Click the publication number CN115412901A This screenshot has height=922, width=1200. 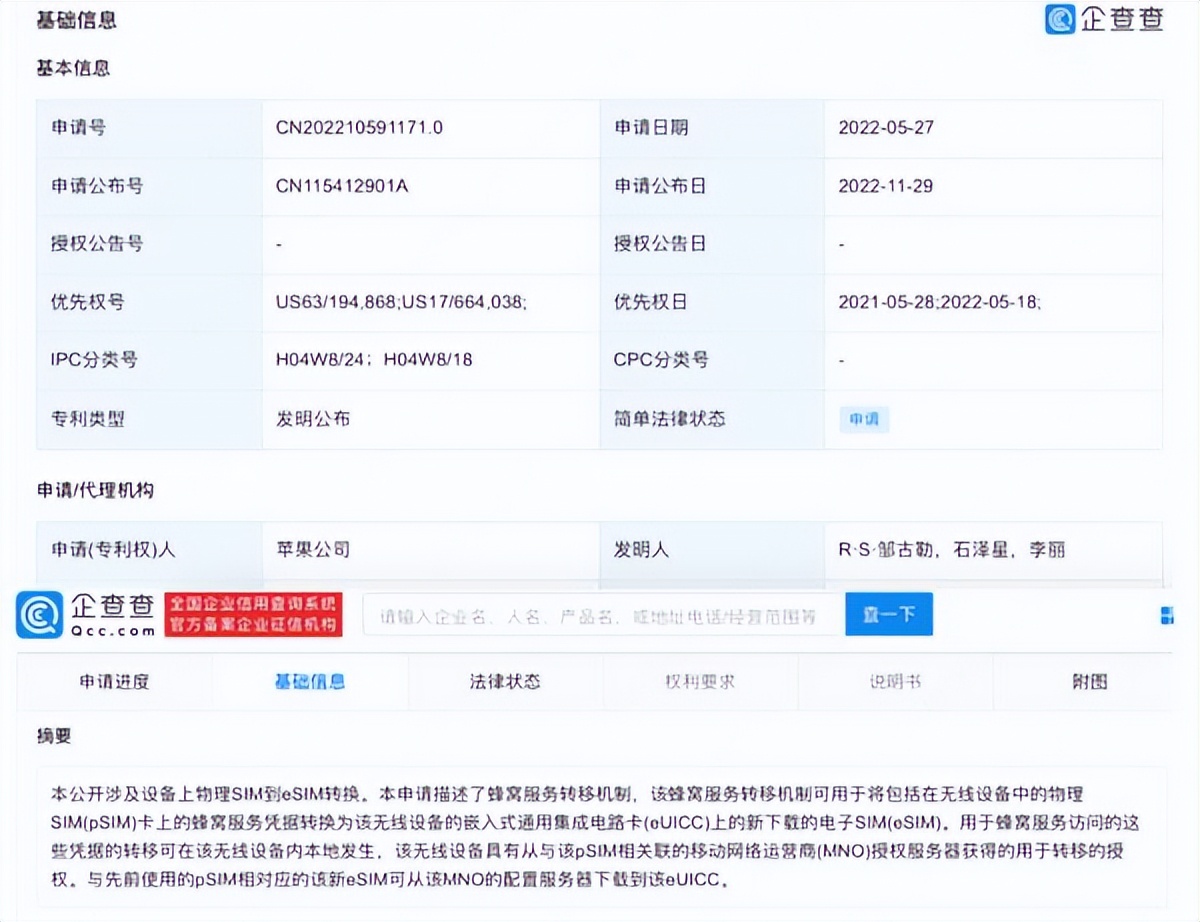coord(343,186)
